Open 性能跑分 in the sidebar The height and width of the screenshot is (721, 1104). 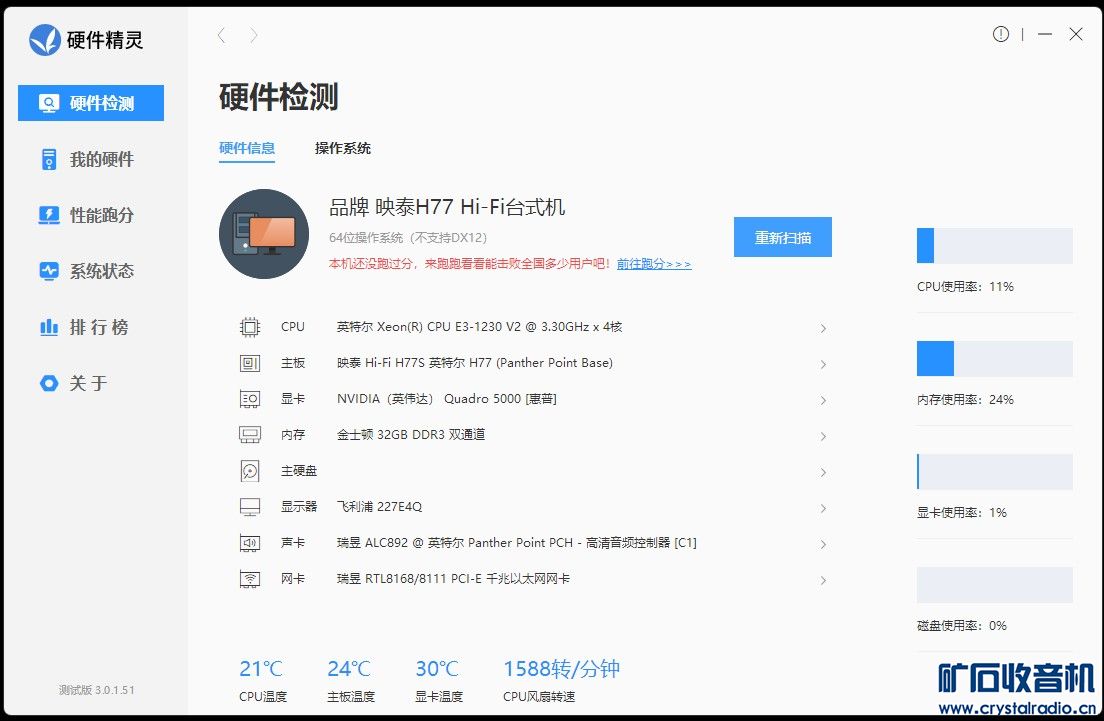pos(91,215)
